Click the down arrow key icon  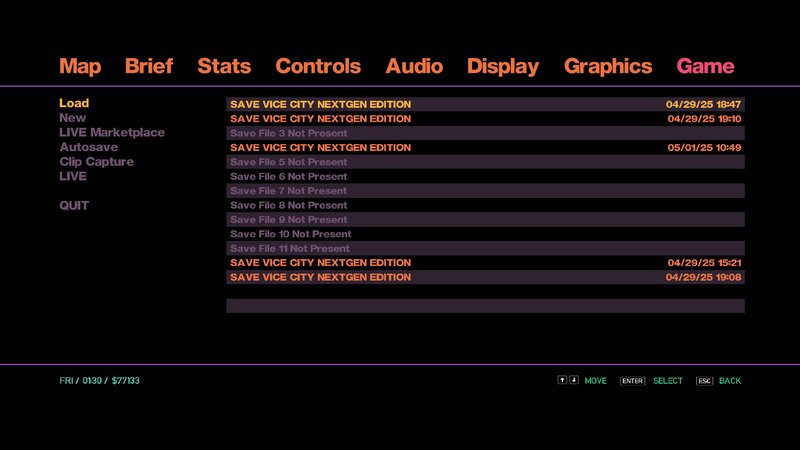[x=574, y=380]
